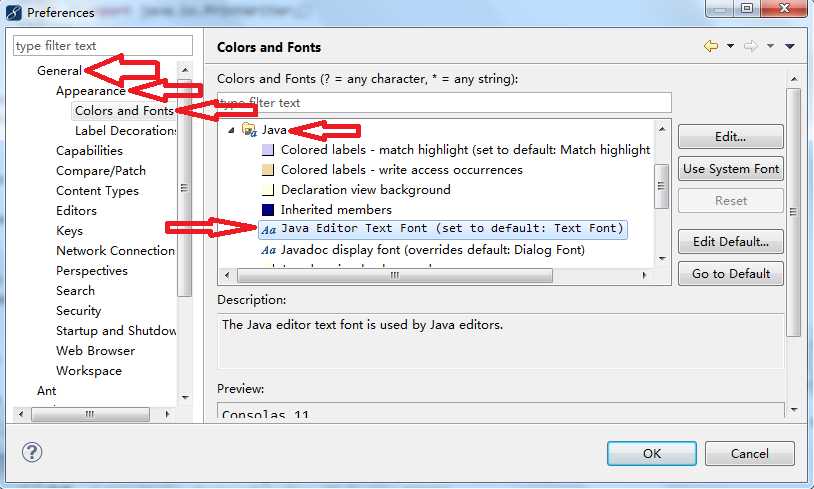Click font icon of Javadoc display font
This screenshot has width=814, height=489.
(268, 250)
